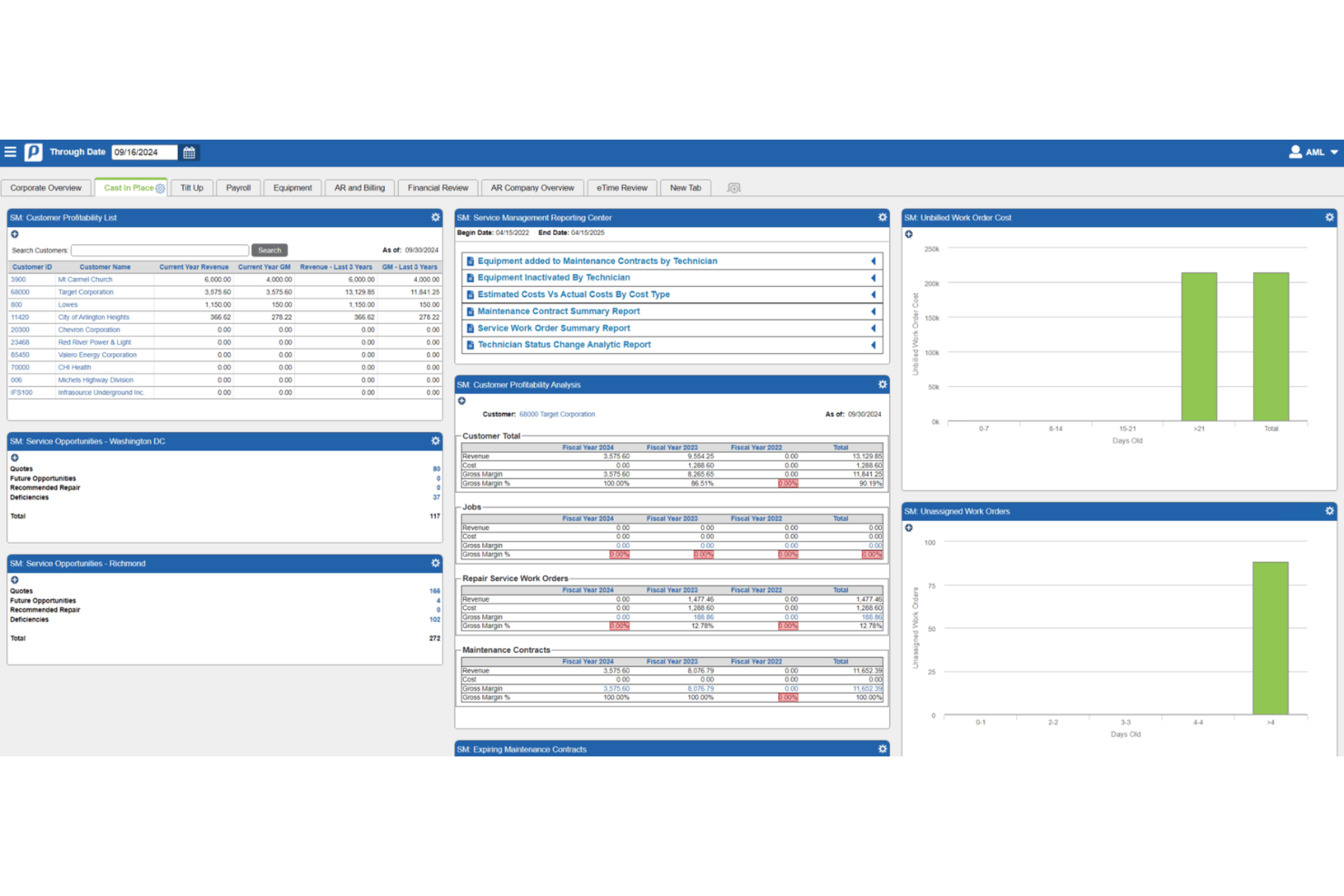The width and height of the screenshot is (1344, 896).
Task: Expand Service Work Order Summary Report arrow
Action: click(x=874, y=329)
